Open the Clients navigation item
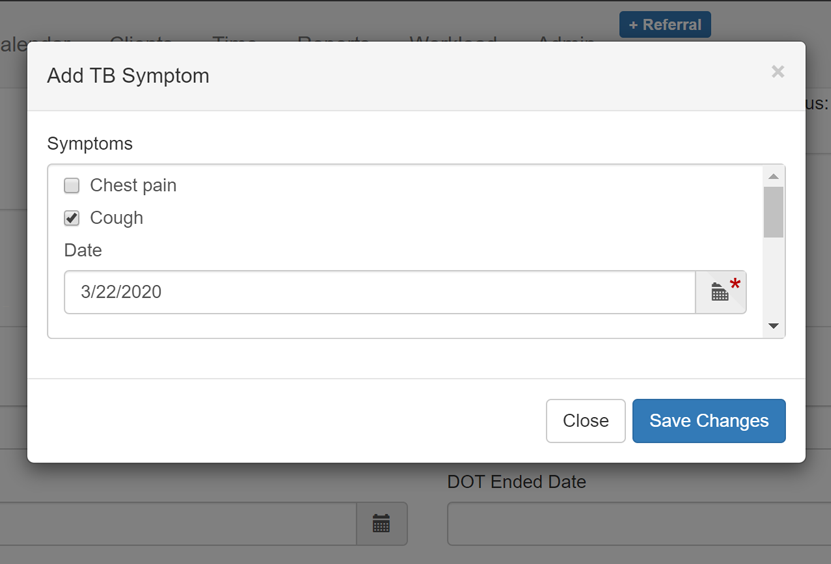Screen dimensions: 831x564 coord(141,38)
